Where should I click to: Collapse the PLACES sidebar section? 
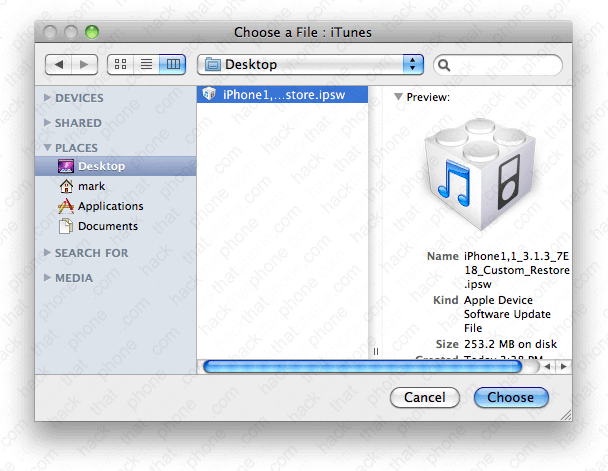(47, 148)
